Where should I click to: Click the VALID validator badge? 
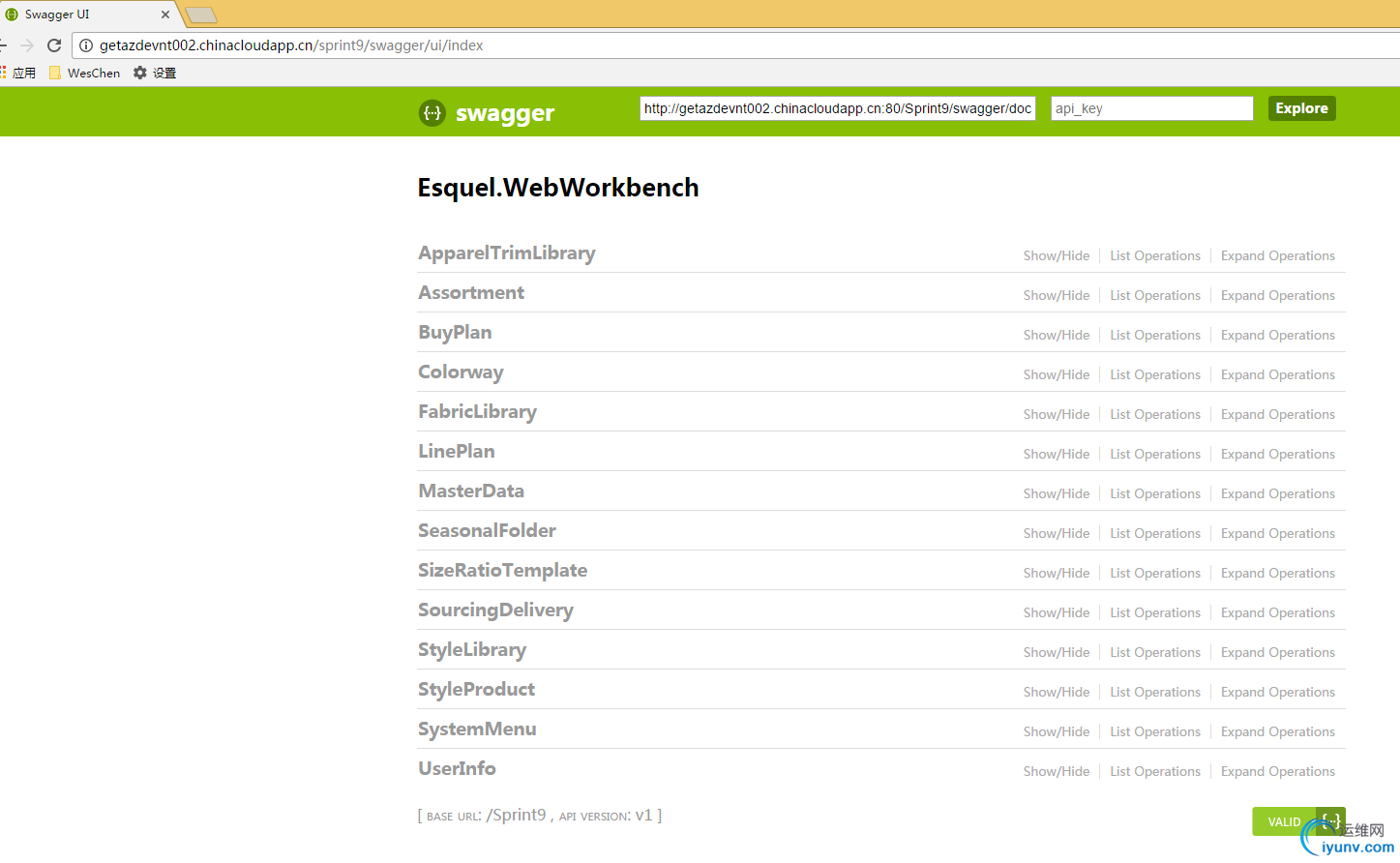(1298, 821)
